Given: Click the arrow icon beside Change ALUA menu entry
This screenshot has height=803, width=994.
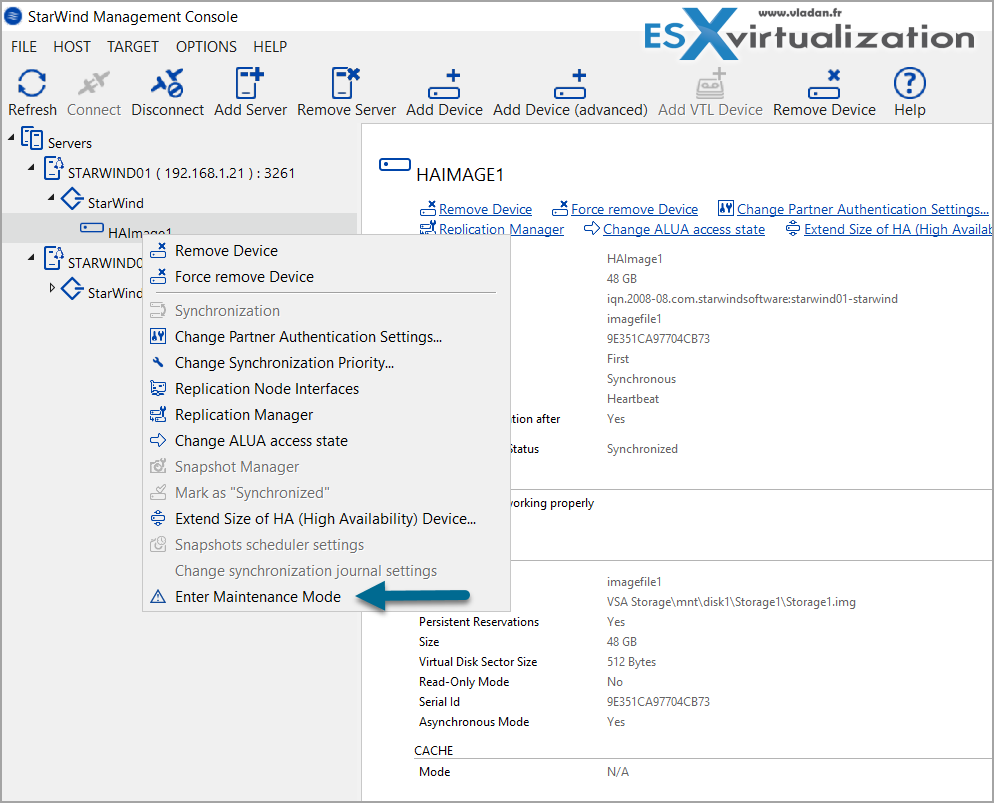Looking at the screenshot, I should click(x=158, y=440).
